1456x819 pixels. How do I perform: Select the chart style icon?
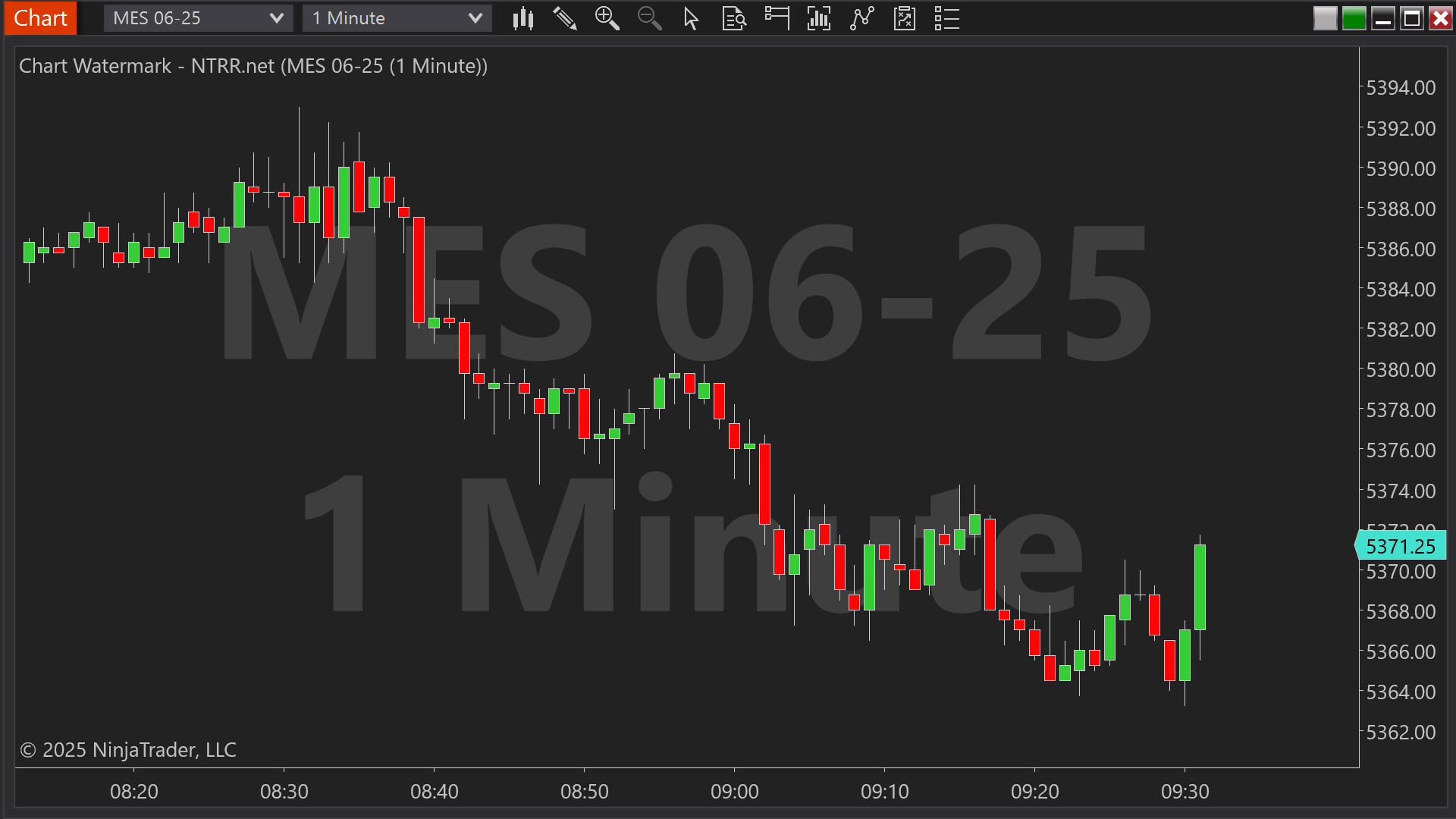click(523, 18)
